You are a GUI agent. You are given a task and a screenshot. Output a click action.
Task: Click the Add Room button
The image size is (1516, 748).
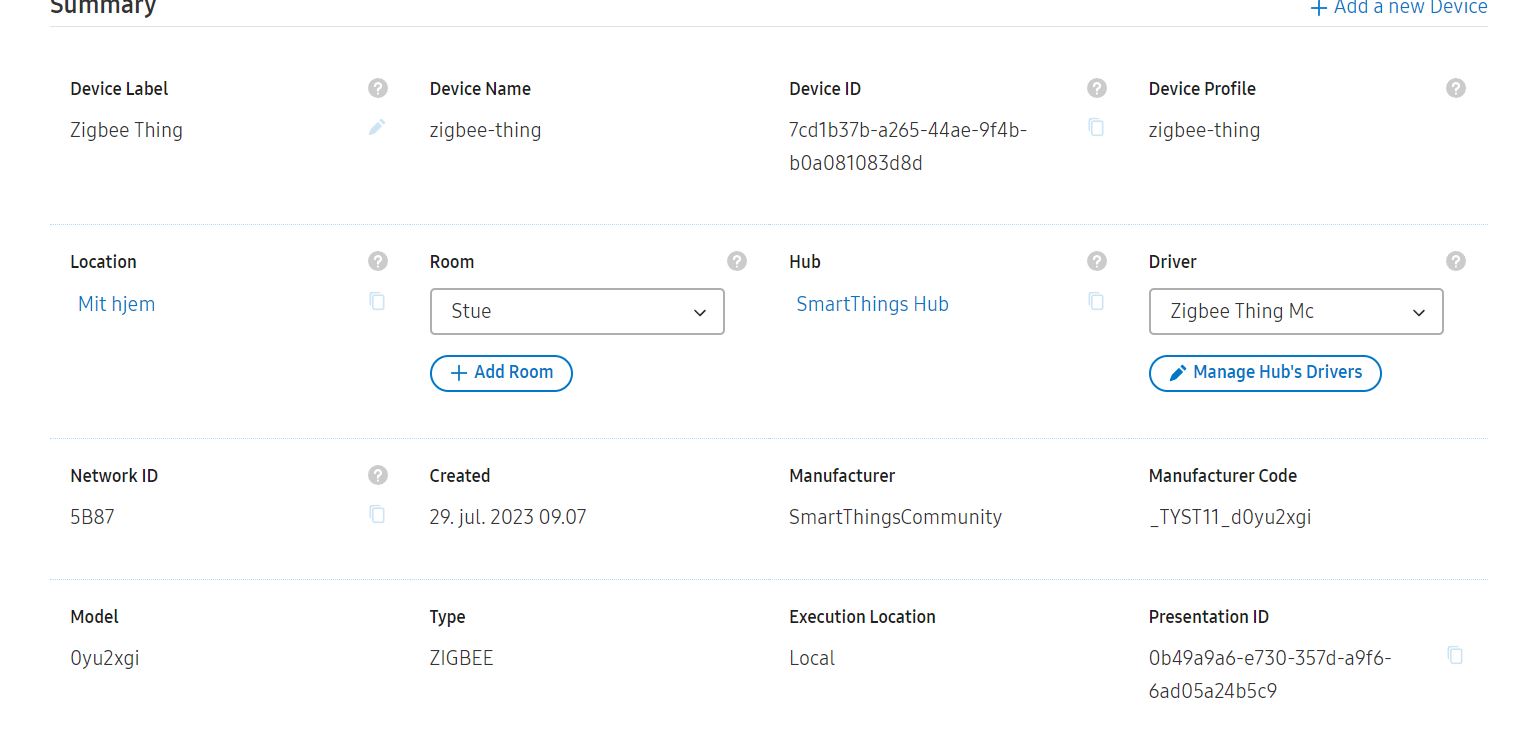coord(501,373)
